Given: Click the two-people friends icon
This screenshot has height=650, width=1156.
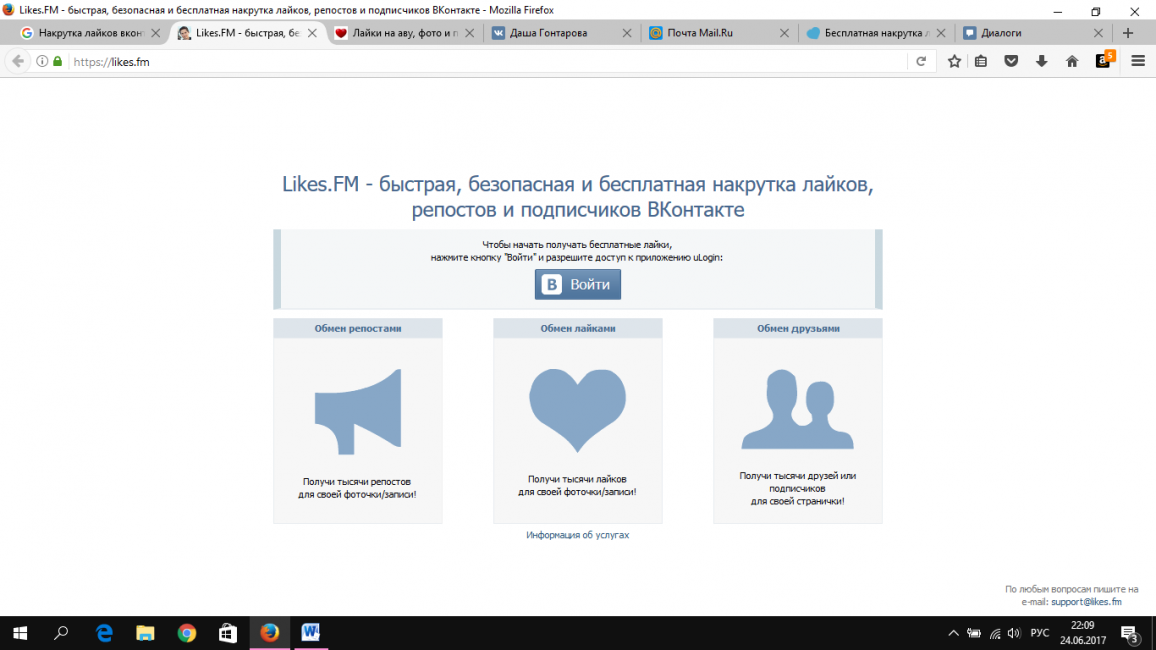Looking at the screenshot, I should (x=798, y=410).
